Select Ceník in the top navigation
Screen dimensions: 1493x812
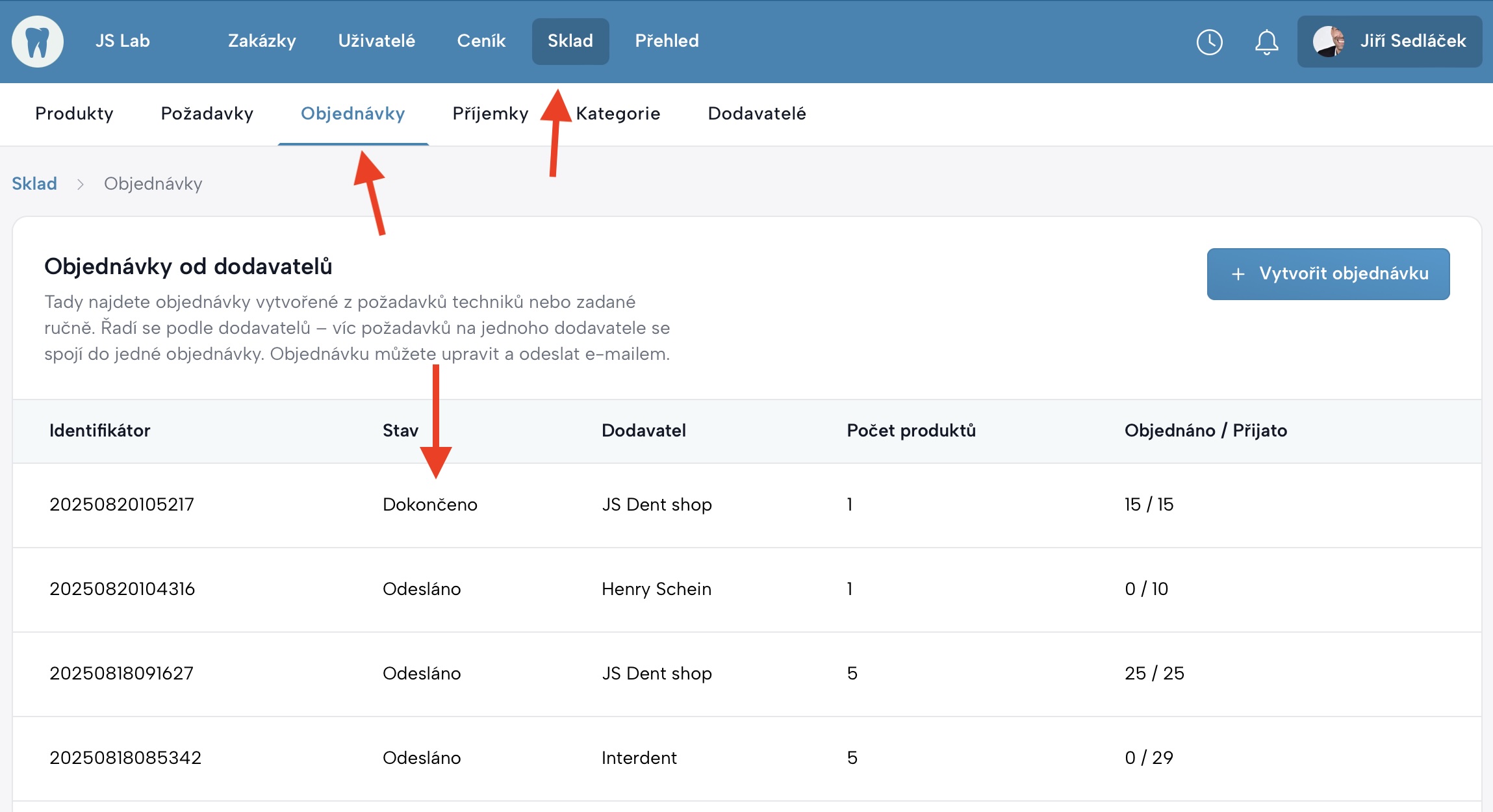click(481, 41)
